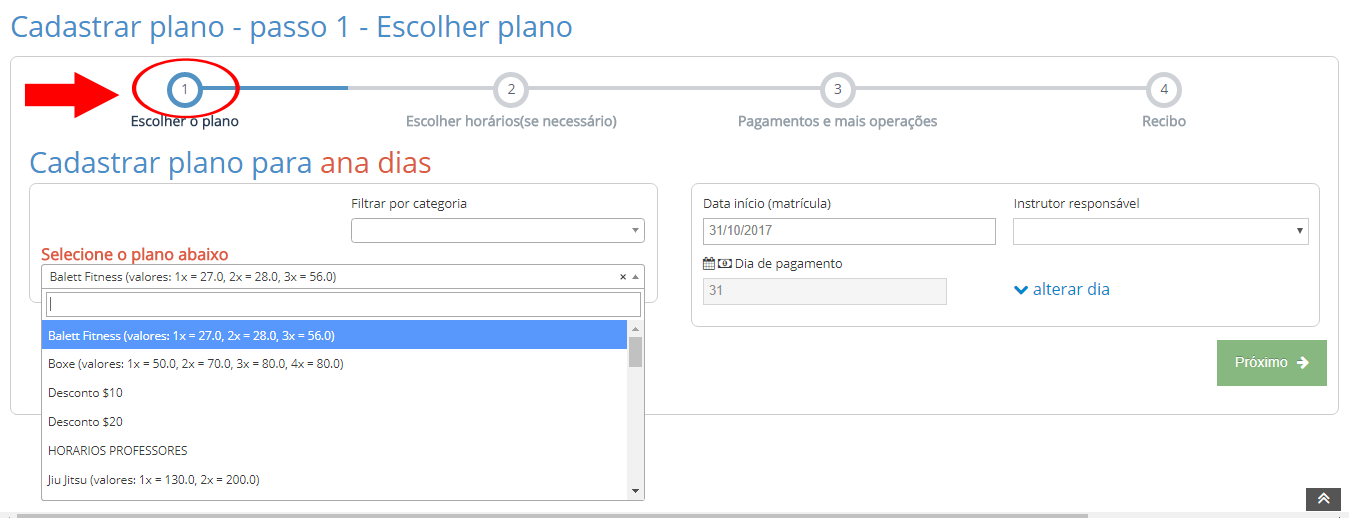The image size is (1349, 518).
Task: Collapse the plan selection dropdown
Action: (x=636, y=277)
